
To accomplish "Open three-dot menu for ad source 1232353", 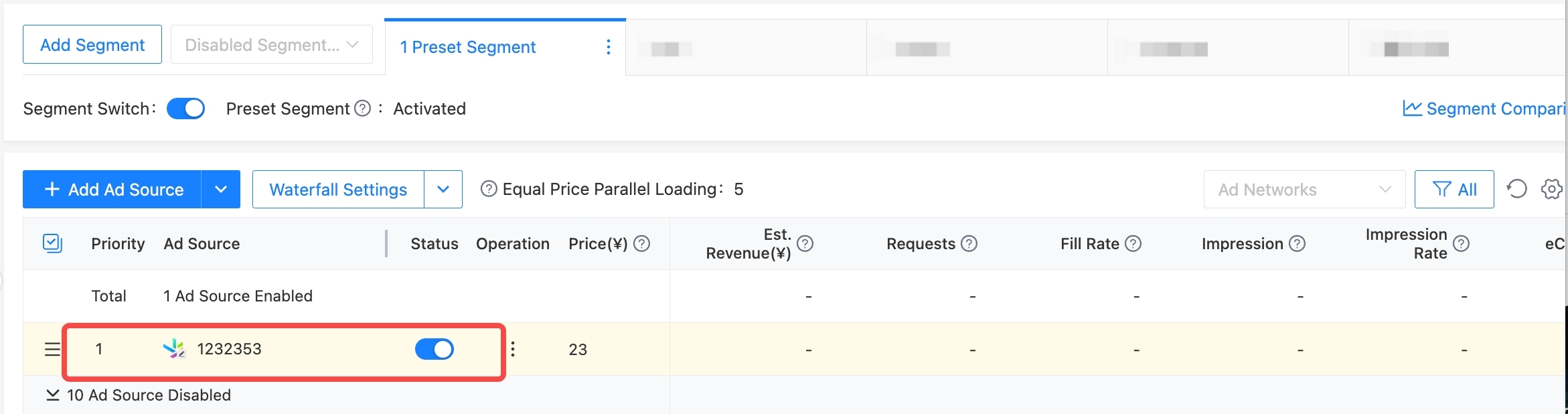I will point(513,349).
